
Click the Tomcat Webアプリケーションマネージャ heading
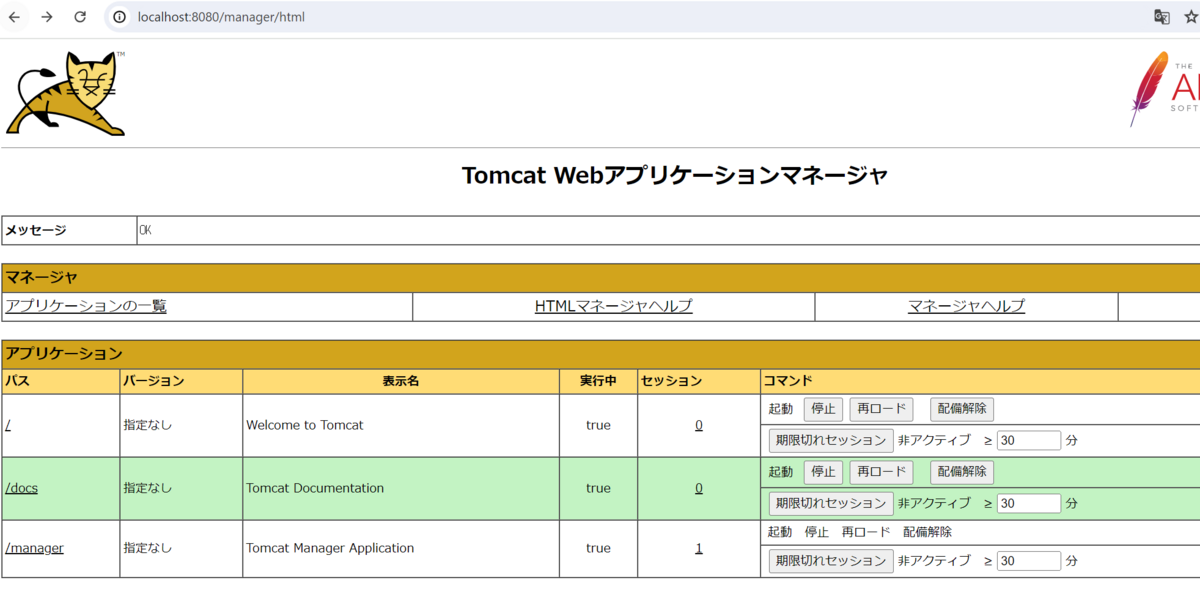(x=675, y=175)
